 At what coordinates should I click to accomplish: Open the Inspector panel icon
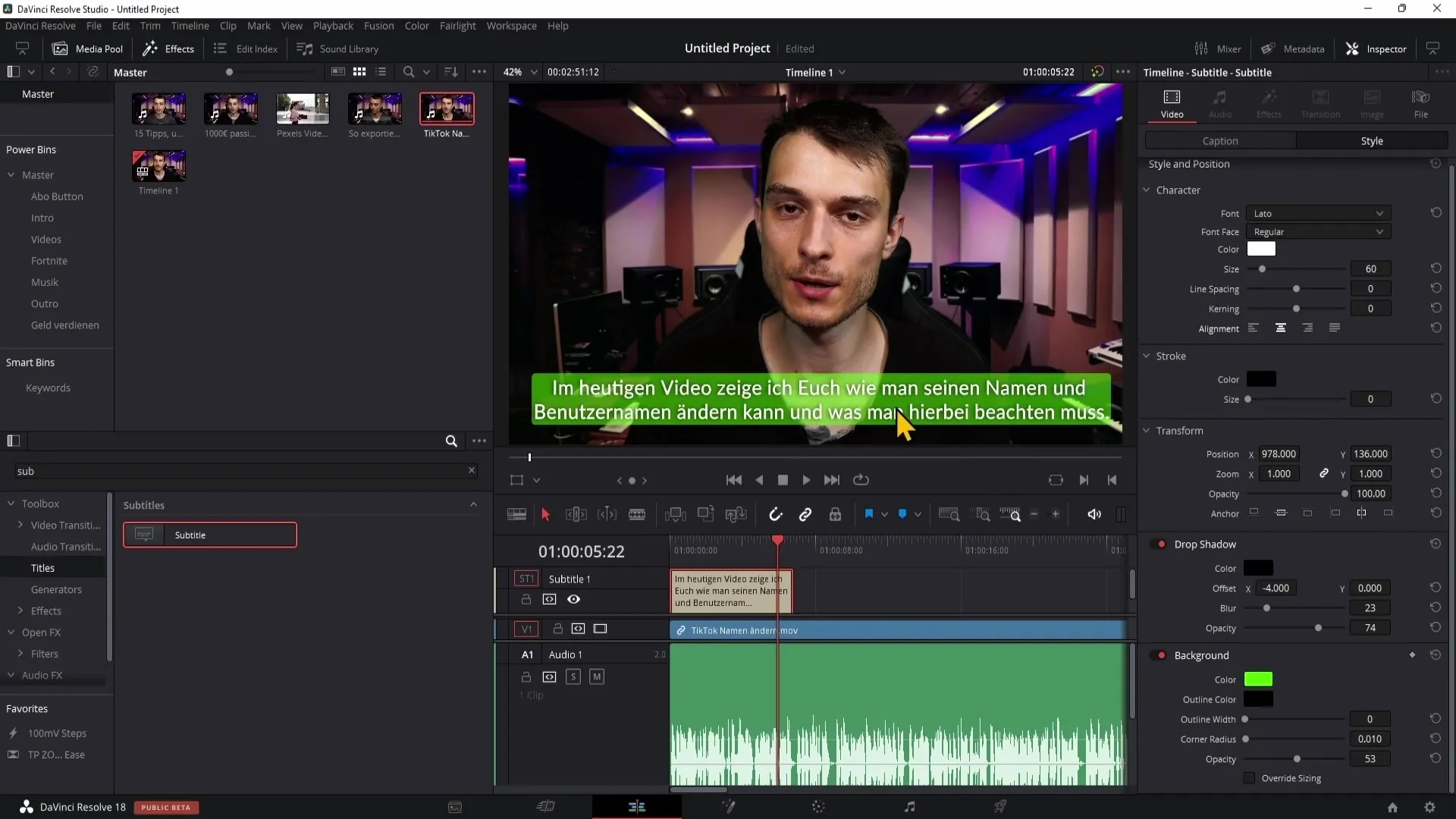pos(1353,48)
